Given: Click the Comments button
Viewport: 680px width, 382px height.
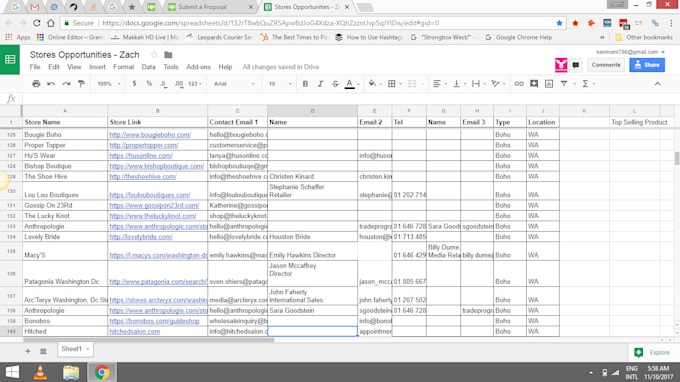Looking at the screenshot, I should 606,65.
